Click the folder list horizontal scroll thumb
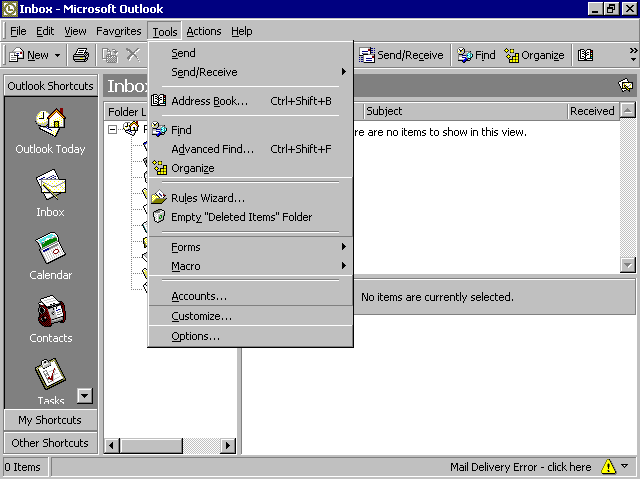The image size is (640, 480). pyautogui.click(x=151, y=445)
